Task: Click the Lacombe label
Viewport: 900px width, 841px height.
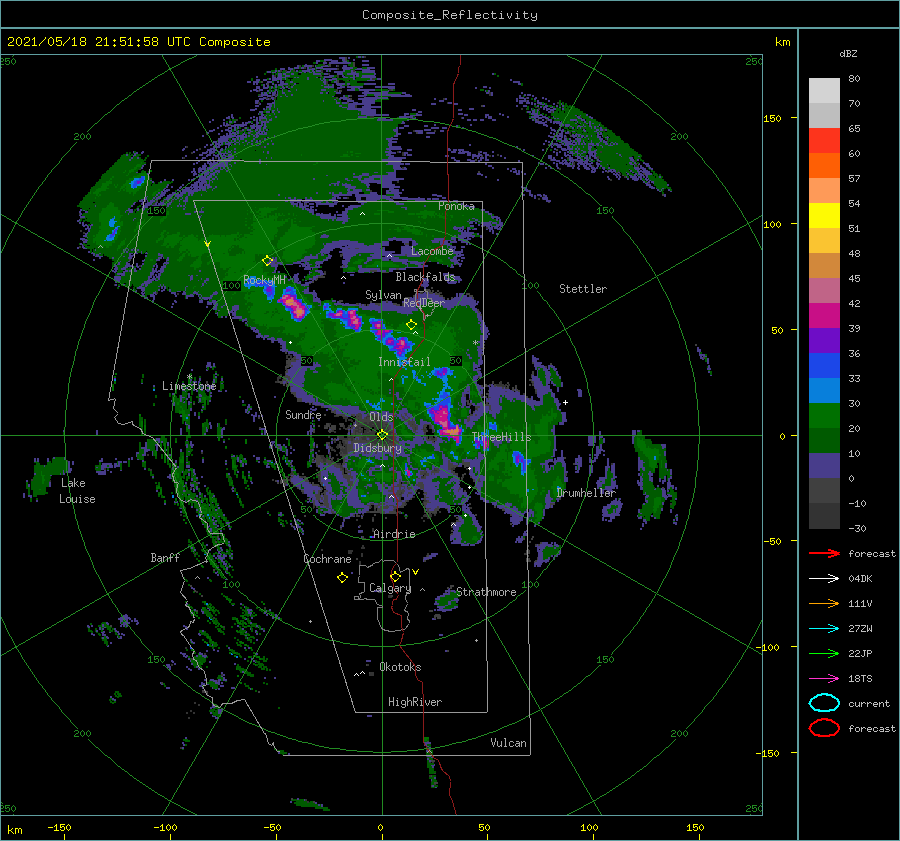Action: coord(432,251)
